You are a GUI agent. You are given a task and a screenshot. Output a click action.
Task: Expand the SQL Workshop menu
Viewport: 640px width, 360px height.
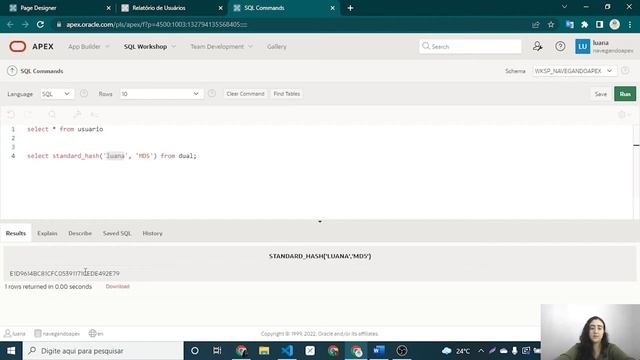point(150,47)
